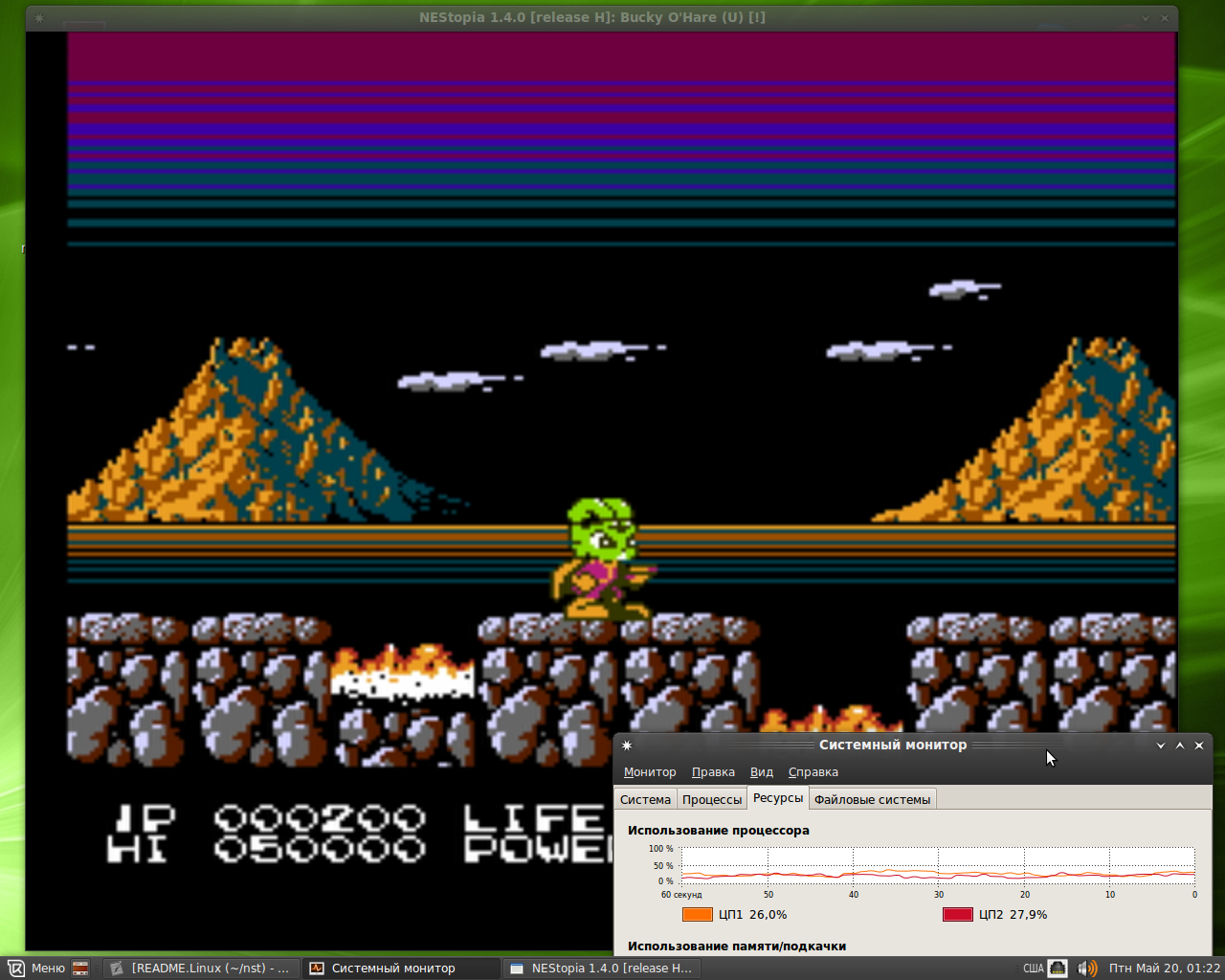Maximize the Системный монитор window
The image size is (1225, 980).
(x=1180, y=746)
